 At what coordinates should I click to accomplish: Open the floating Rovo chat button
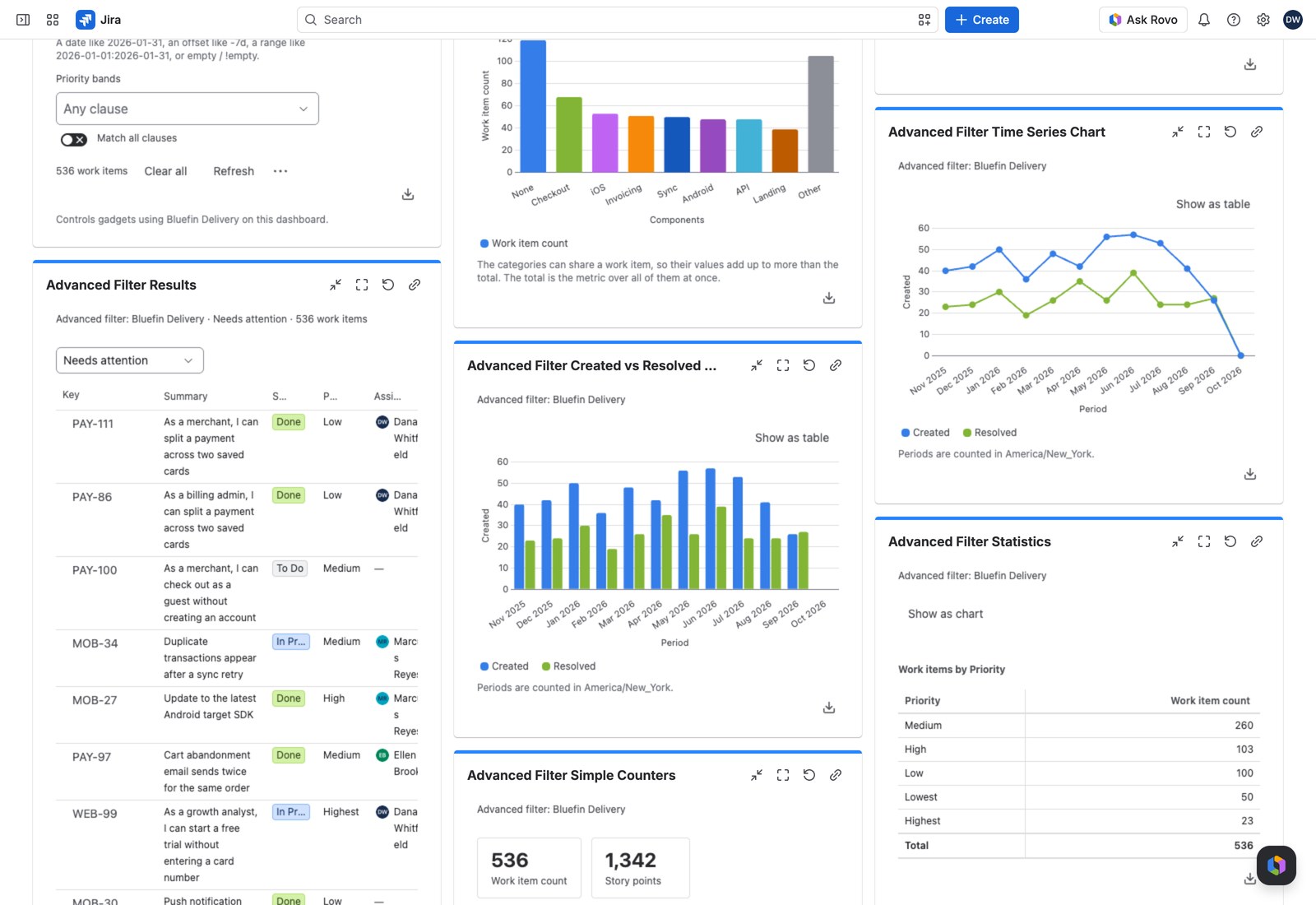[x=1277, y=866]
